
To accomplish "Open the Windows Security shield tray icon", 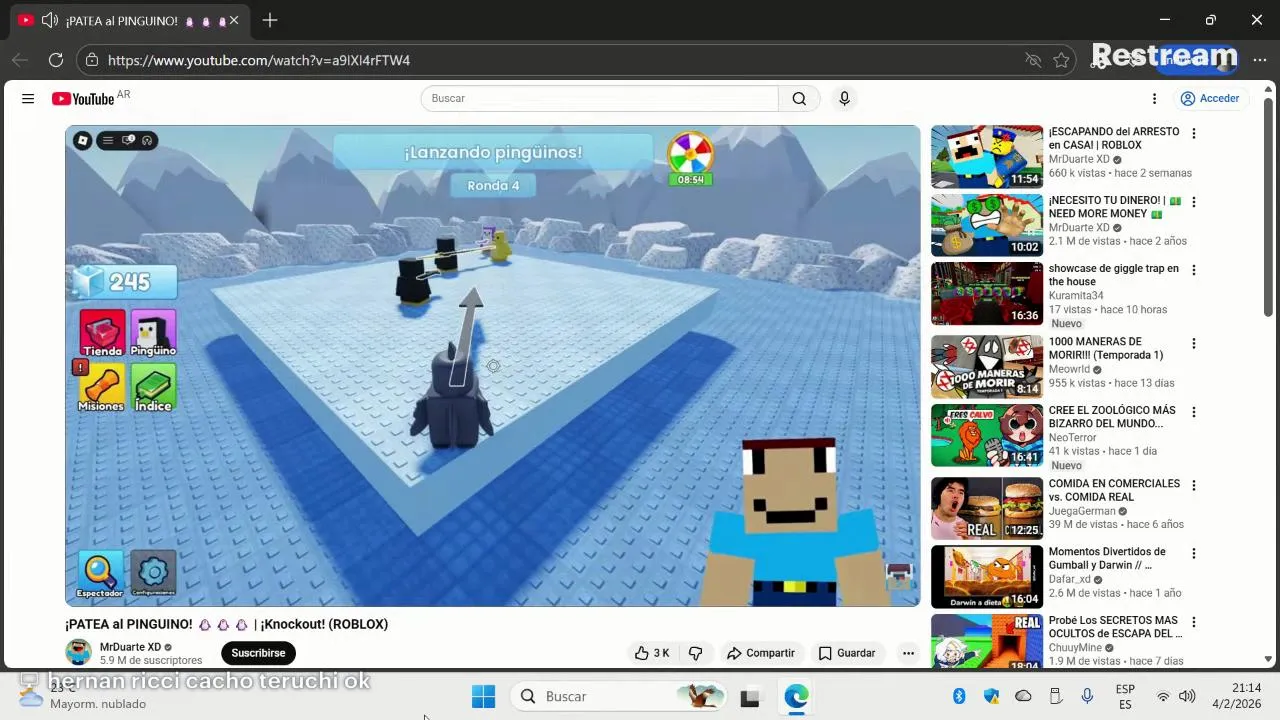I will [991, 696].
